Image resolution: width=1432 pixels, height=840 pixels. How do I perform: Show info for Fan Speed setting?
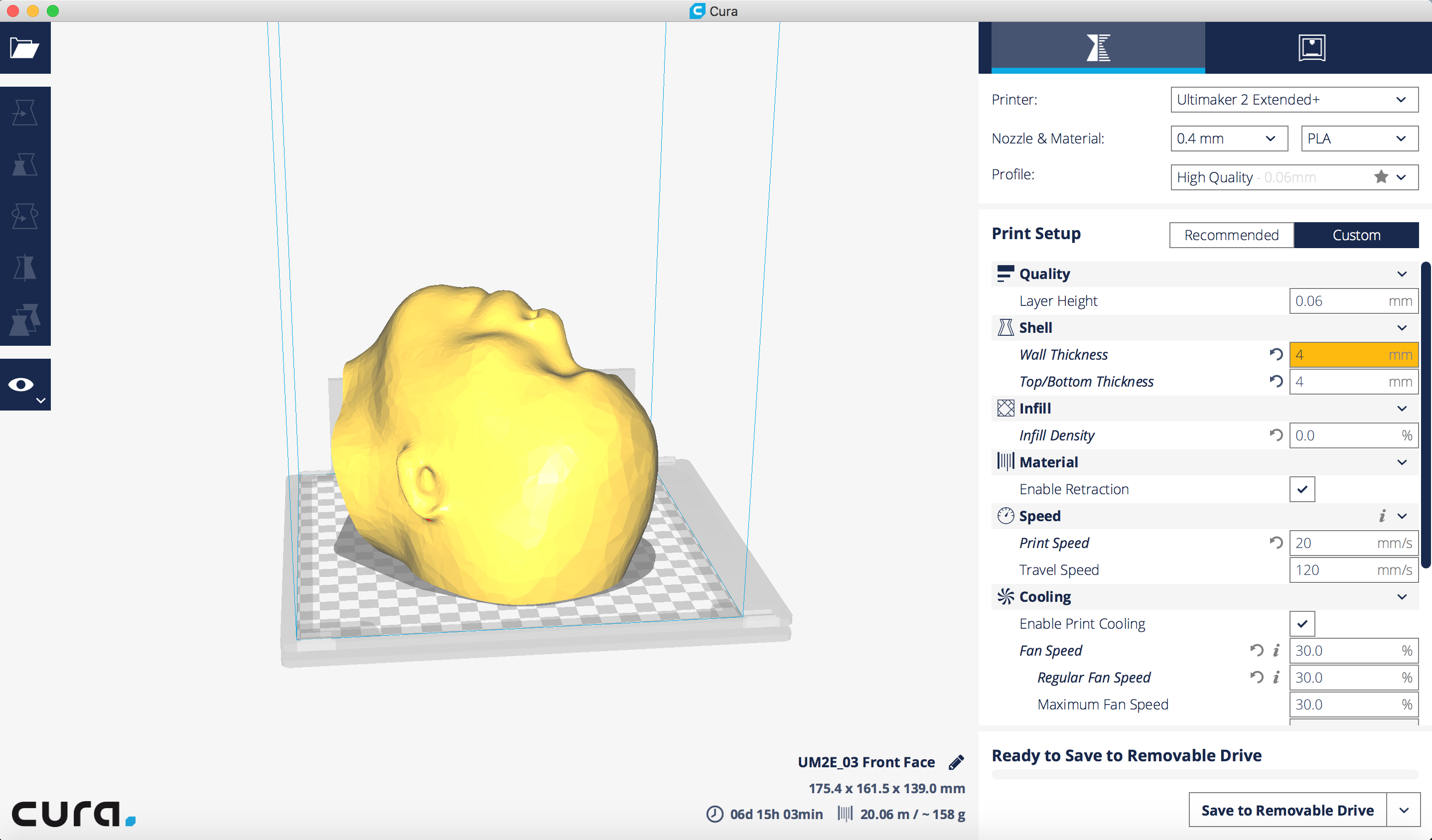point(1277,650)
